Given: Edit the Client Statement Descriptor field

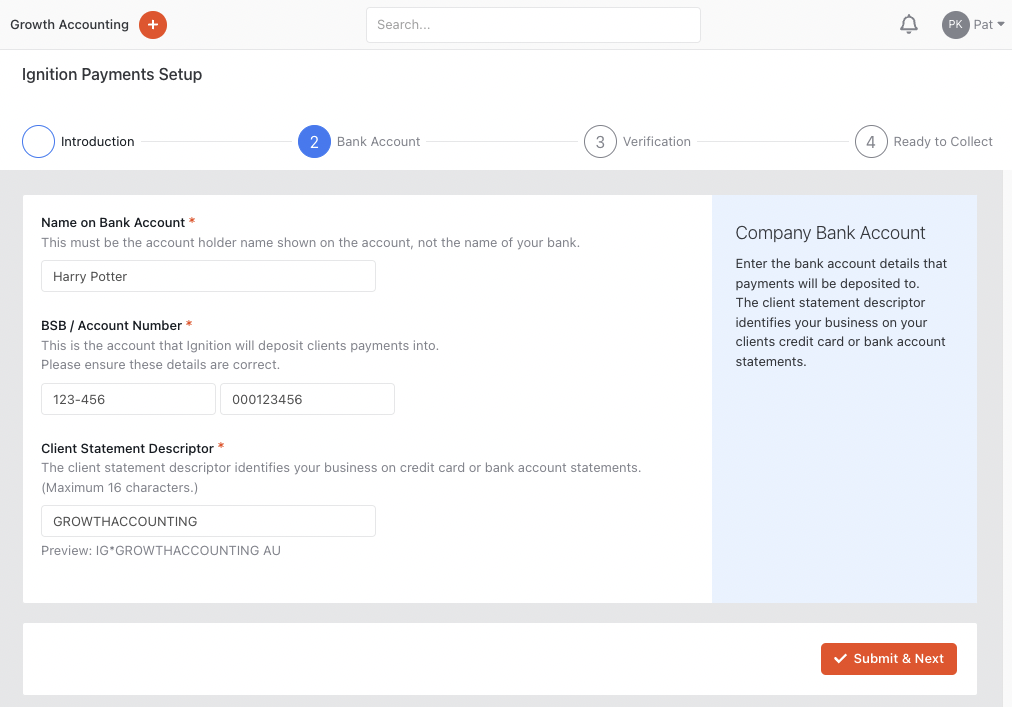Looking at the screenshot, I should click(208, 521).
